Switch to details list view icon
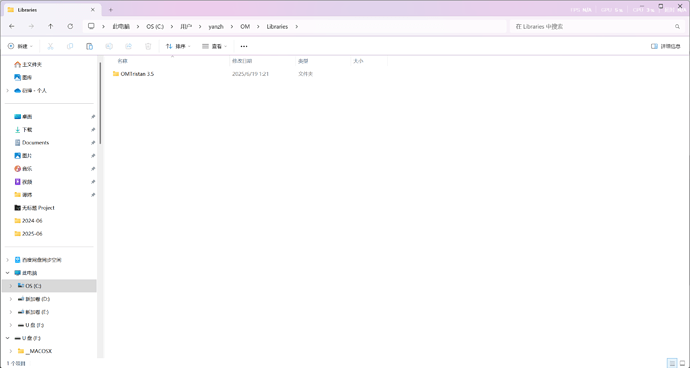This screenshot has height=368, width=690. 672,363
